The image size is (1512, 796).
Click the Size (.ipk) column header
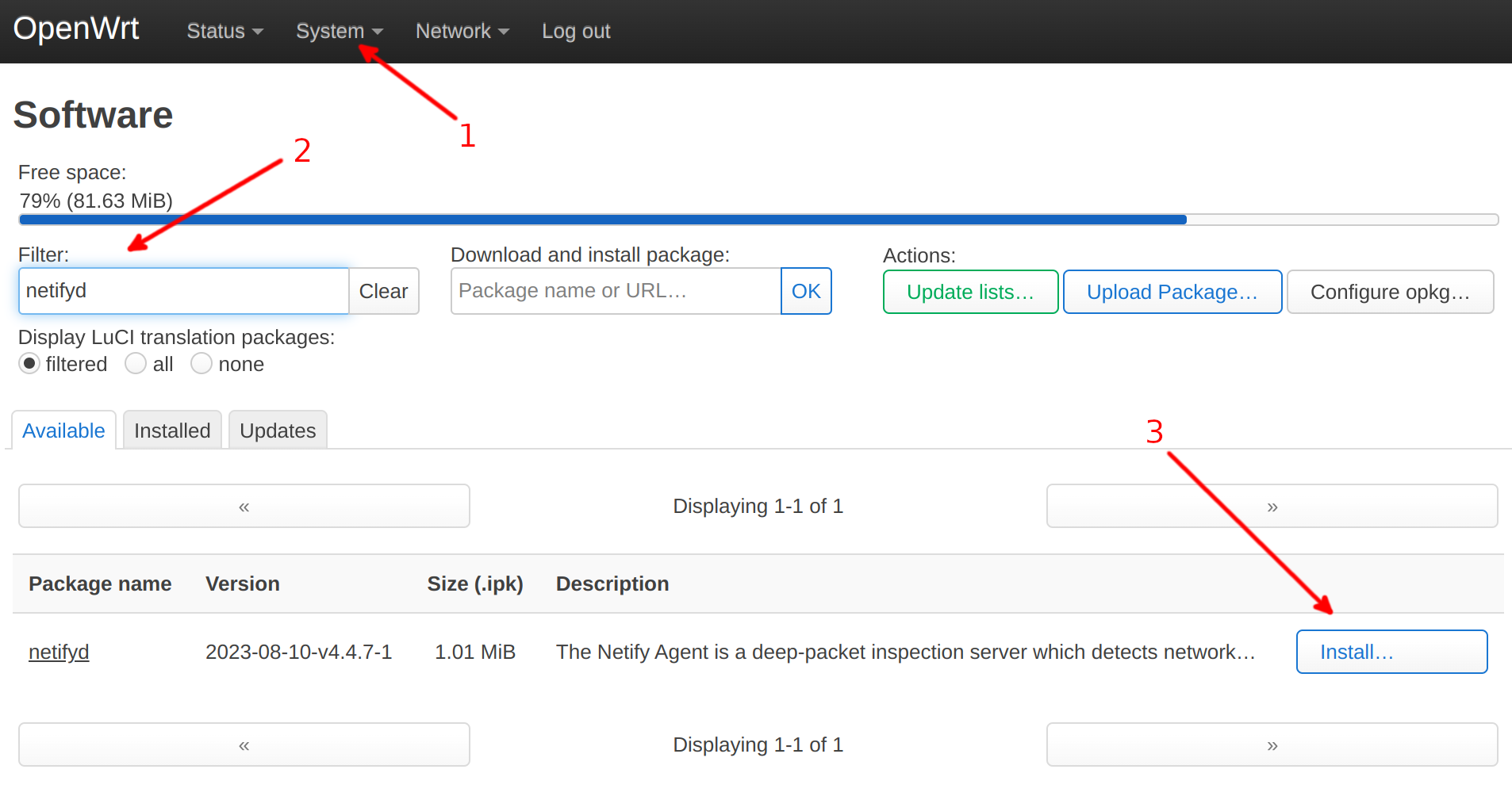tap(475, 584)
